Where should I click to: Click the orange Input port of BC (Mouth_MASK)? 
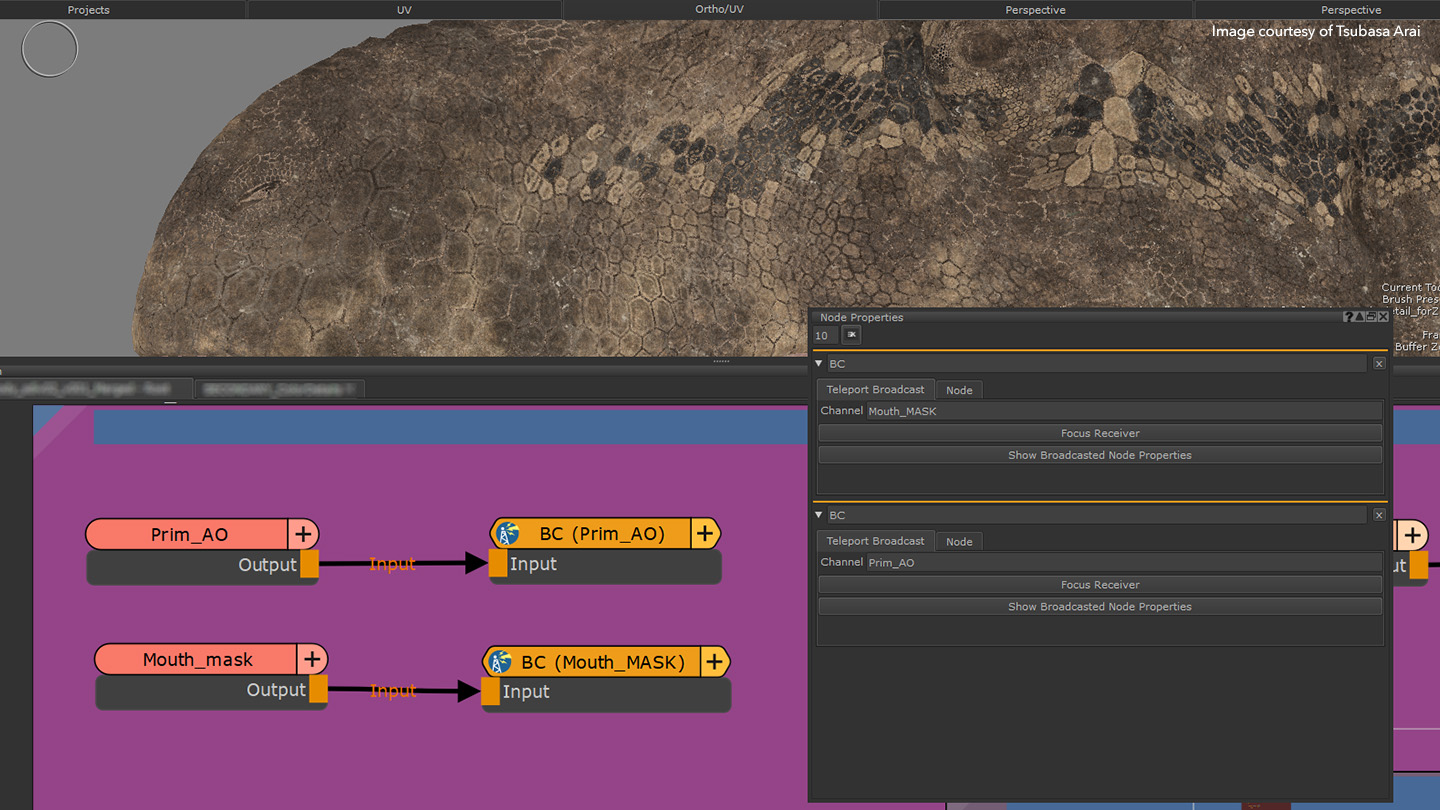[x=490, y=692]
